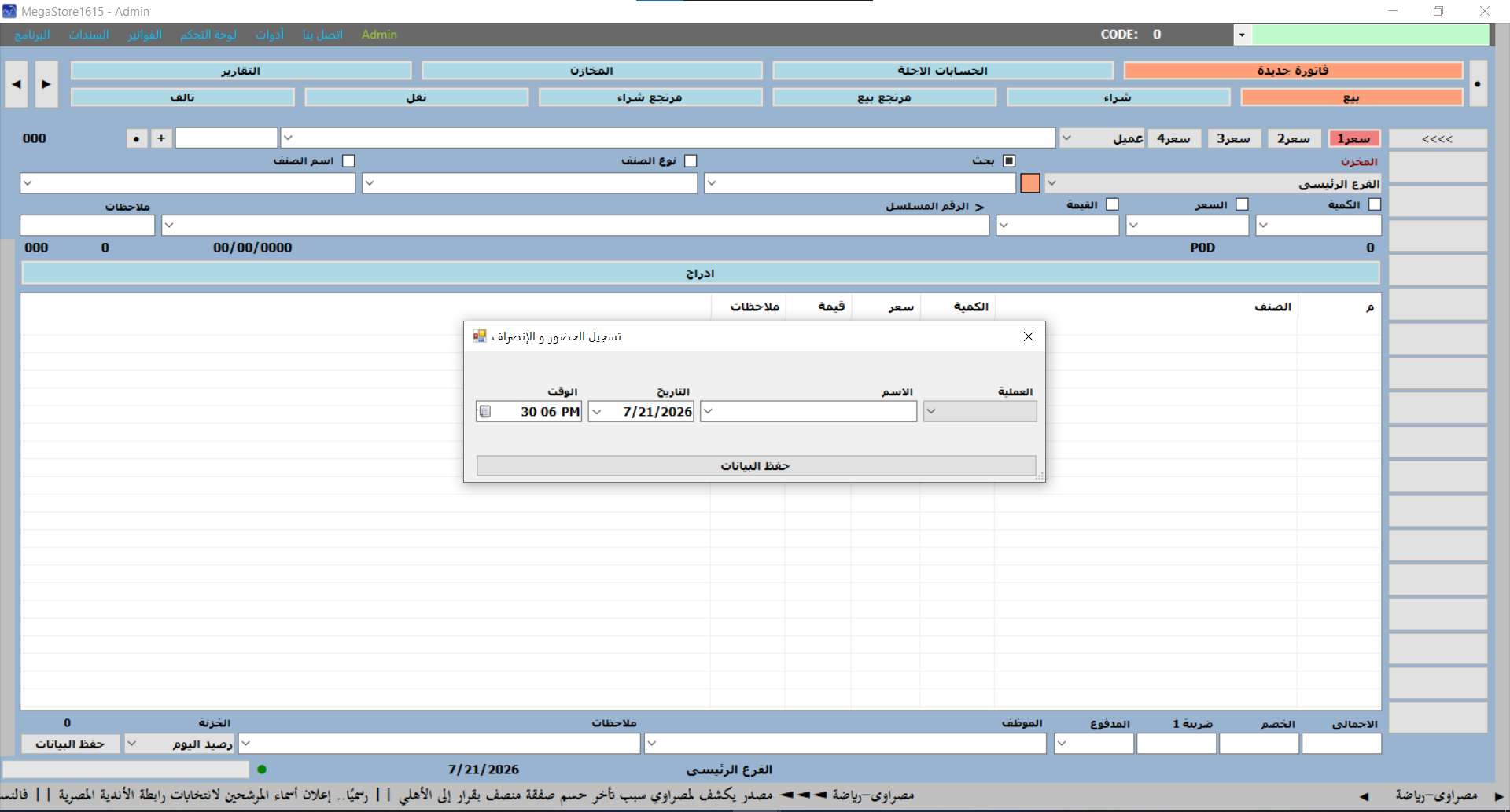This screenshot has width=1510, height=812.
Task: Click the ملاحظات input near top left
Action: click(87, 226)
